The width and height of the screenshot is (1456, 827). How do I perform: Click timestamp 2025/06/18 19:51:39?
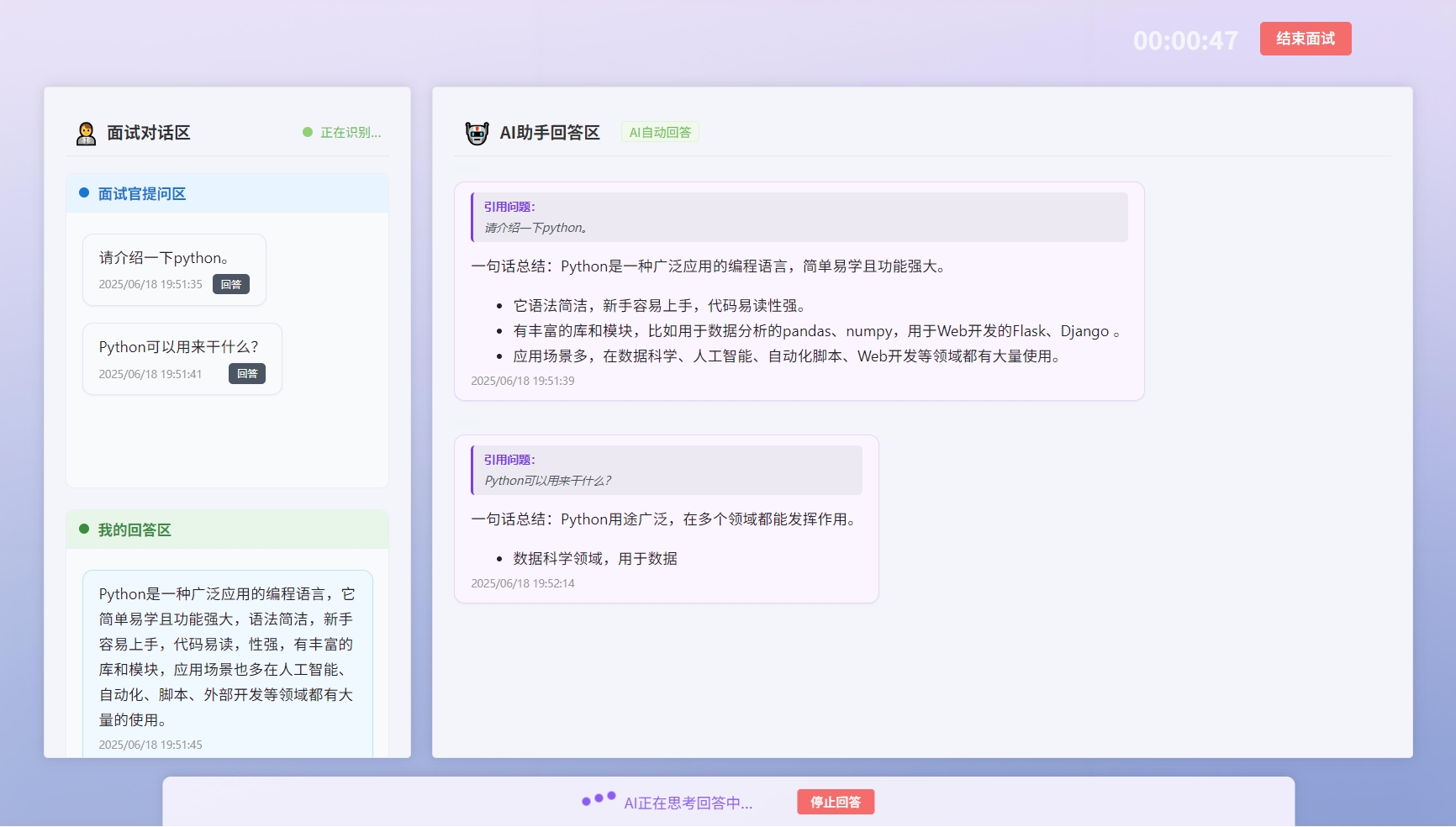(523, 381)
